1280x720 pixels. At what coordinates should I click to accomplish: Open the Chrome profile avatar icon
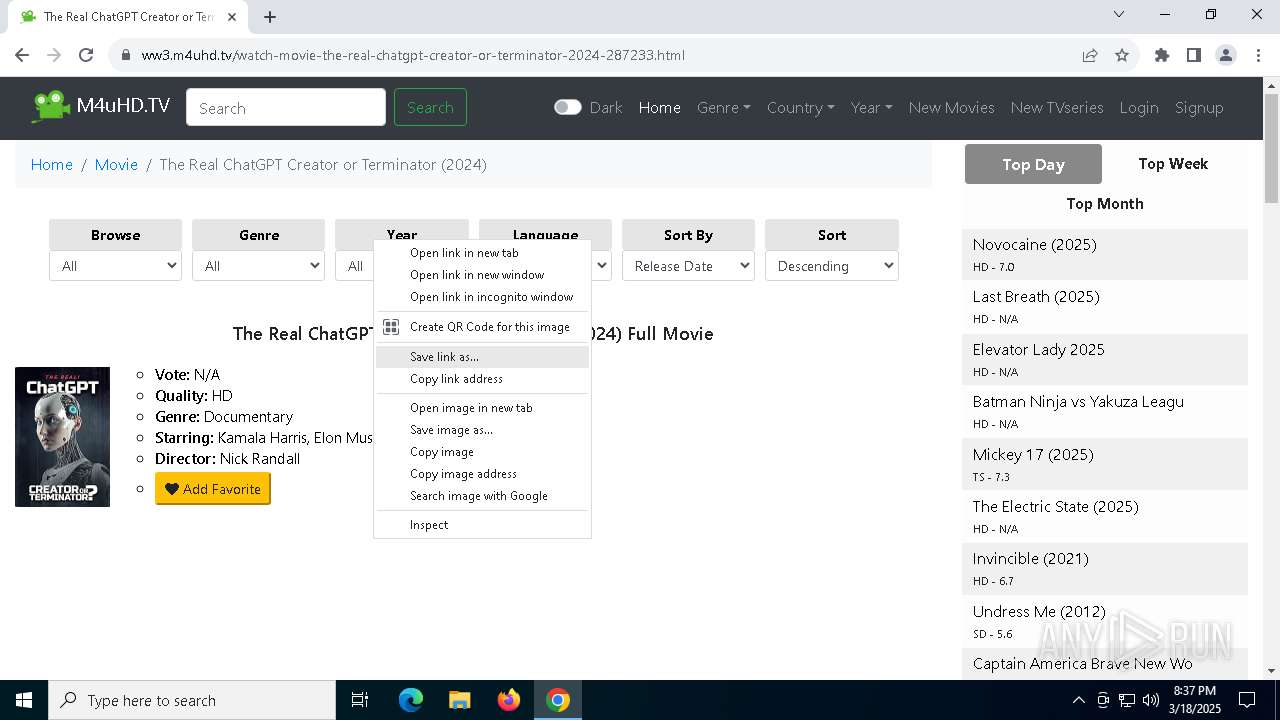tap(1225, 55)
